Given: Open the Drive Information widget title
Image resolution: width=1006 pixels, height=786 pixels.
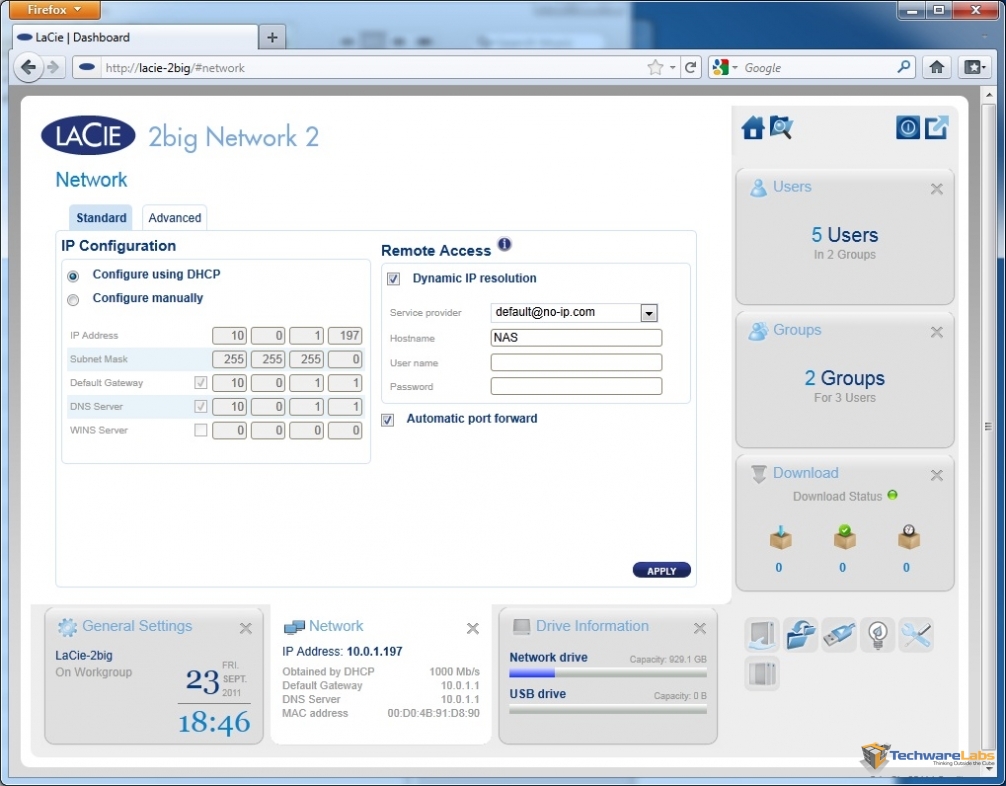Looking at the screenshot, I should pyautogui.click(x=592, y=626).
